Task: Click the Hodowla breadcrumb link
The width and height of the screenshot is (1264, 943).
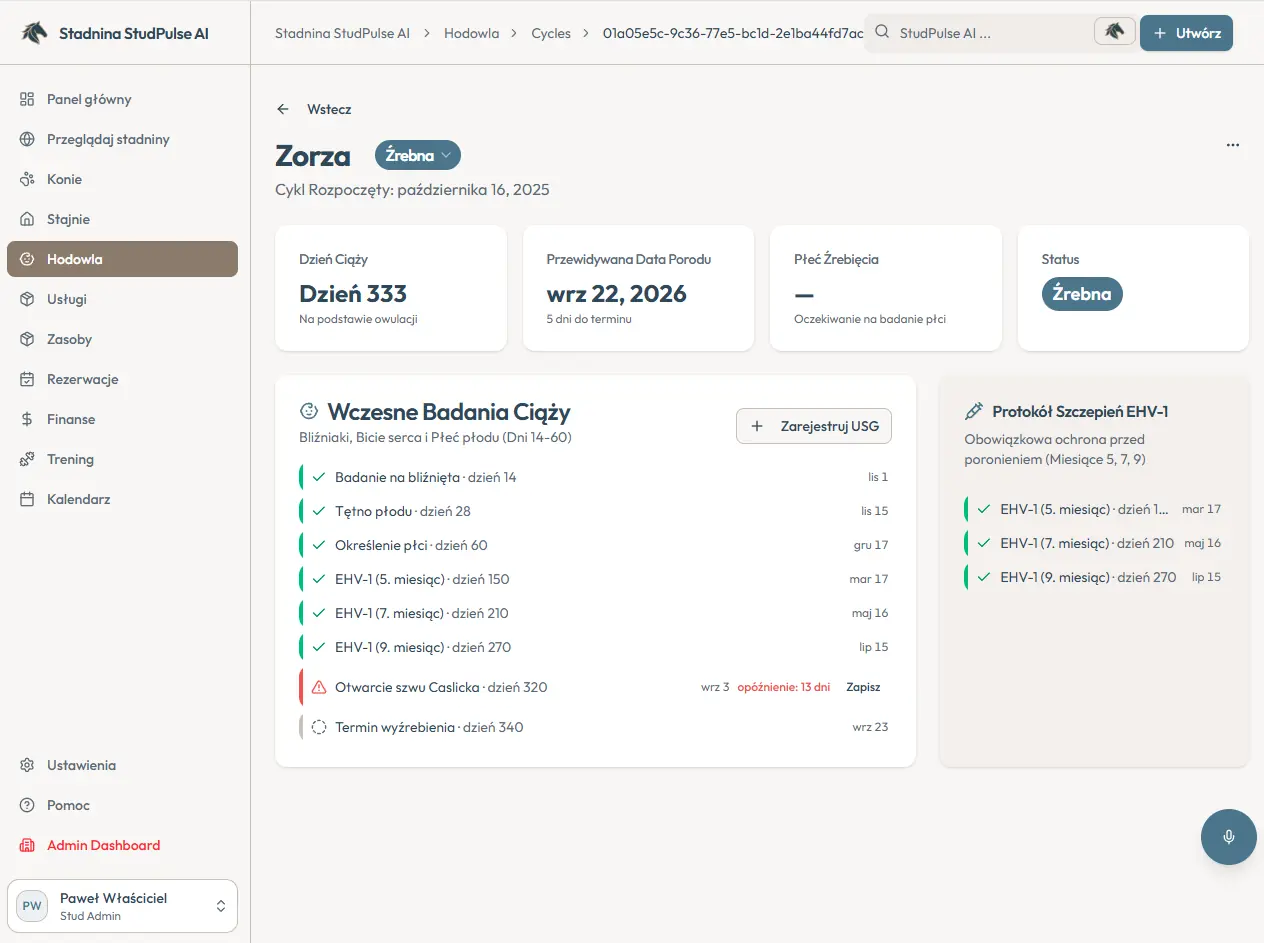Action: (x=470, y=33)
